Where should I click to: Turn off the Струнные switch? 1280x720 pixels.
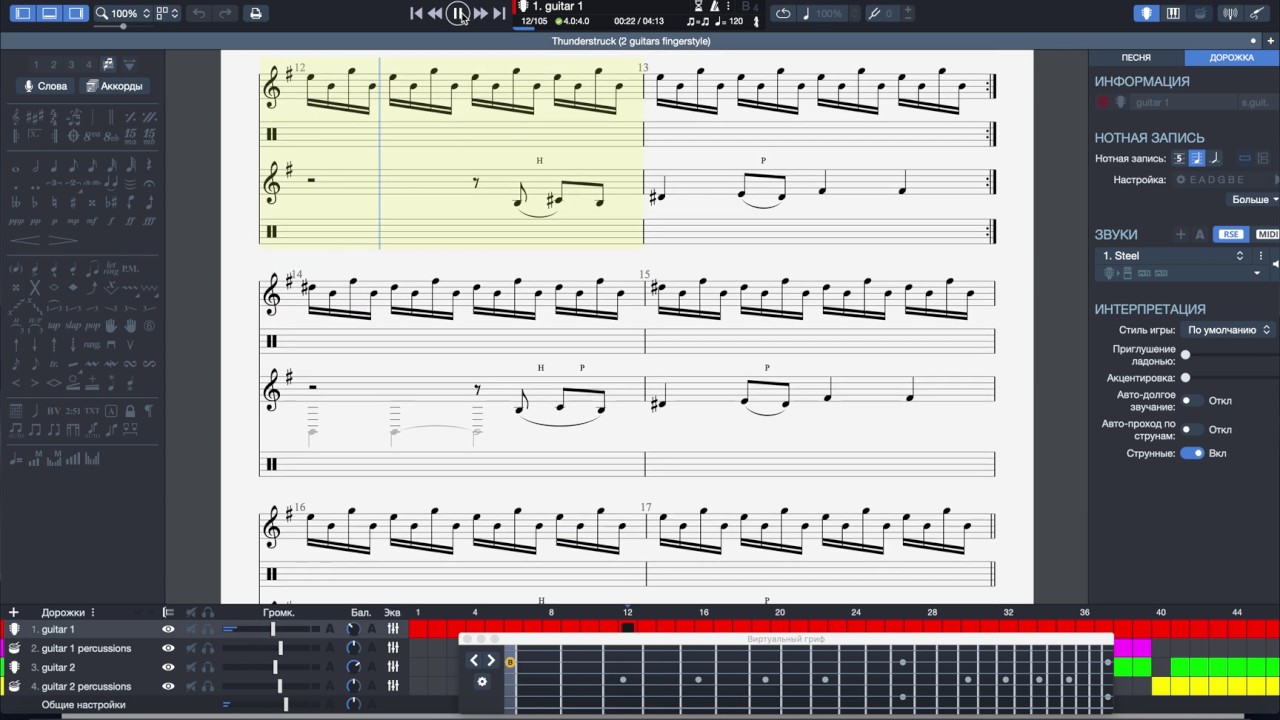pos(1192,453)
